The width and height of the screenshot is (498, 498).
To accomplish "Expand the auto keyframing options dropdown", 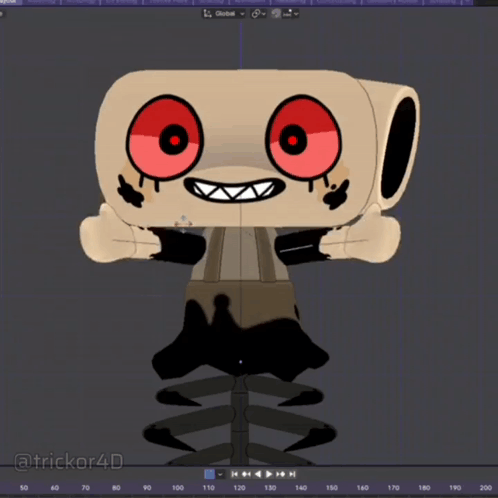I will tap(220, 474).
